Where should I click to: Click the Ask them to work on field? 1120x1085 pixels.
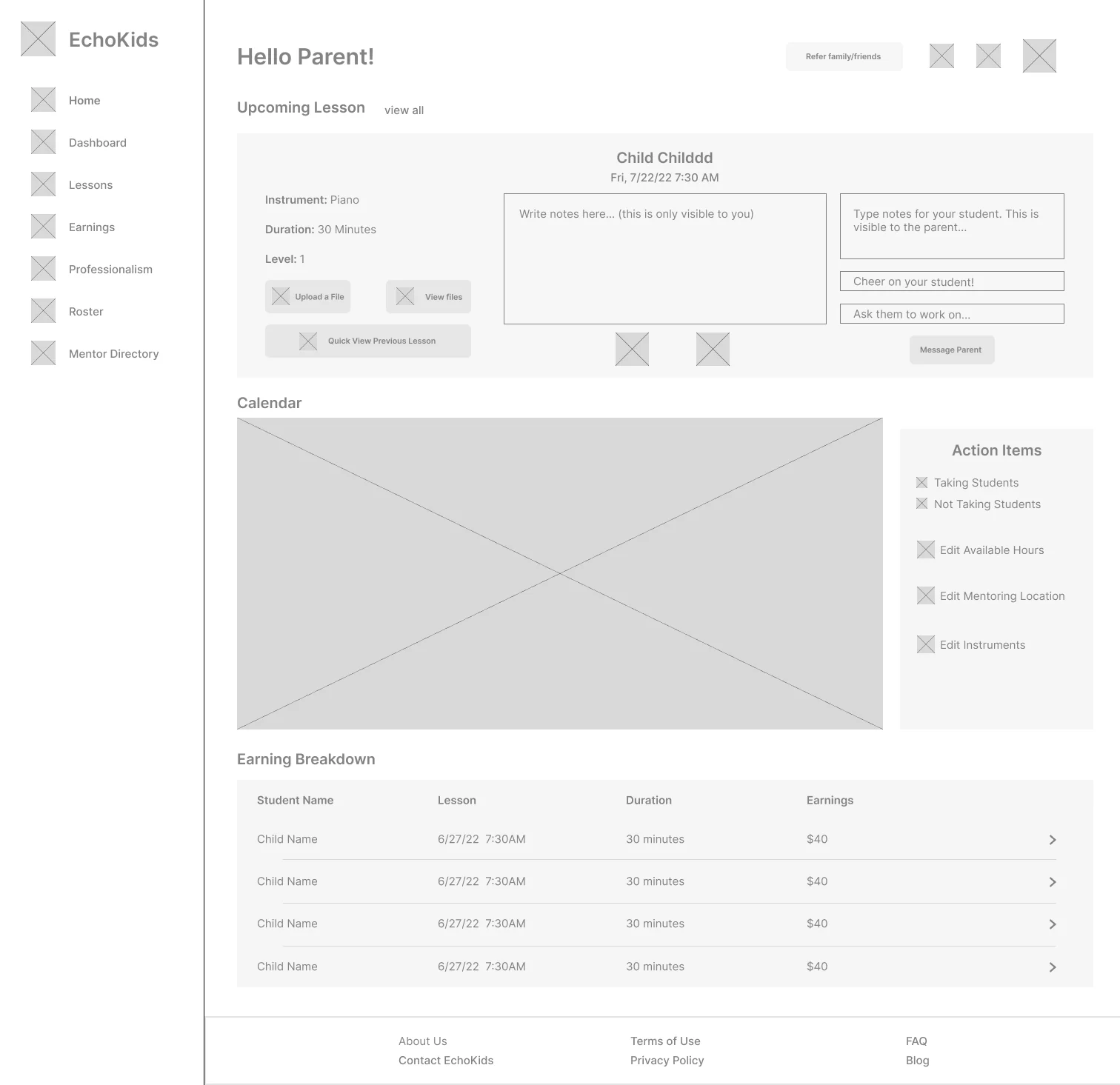pyautogui.click(x=952, y=314)
